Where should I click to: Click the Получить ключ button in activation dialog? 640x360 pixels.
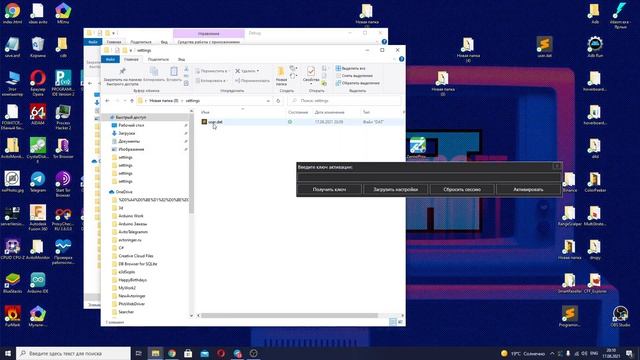point(329,189)
